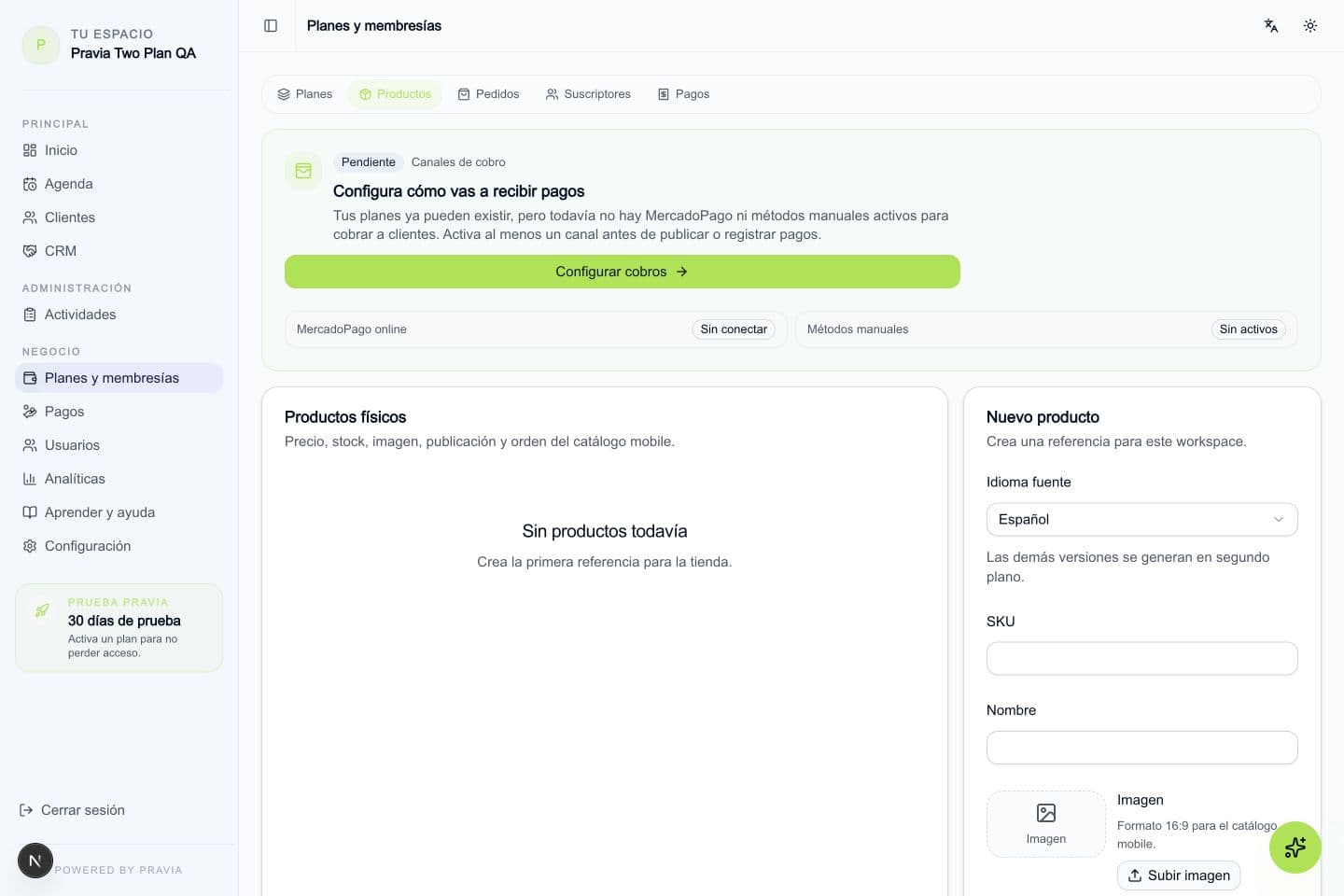
Task: Click the Pendiente status badge
Action: click(x=368, y=162)
